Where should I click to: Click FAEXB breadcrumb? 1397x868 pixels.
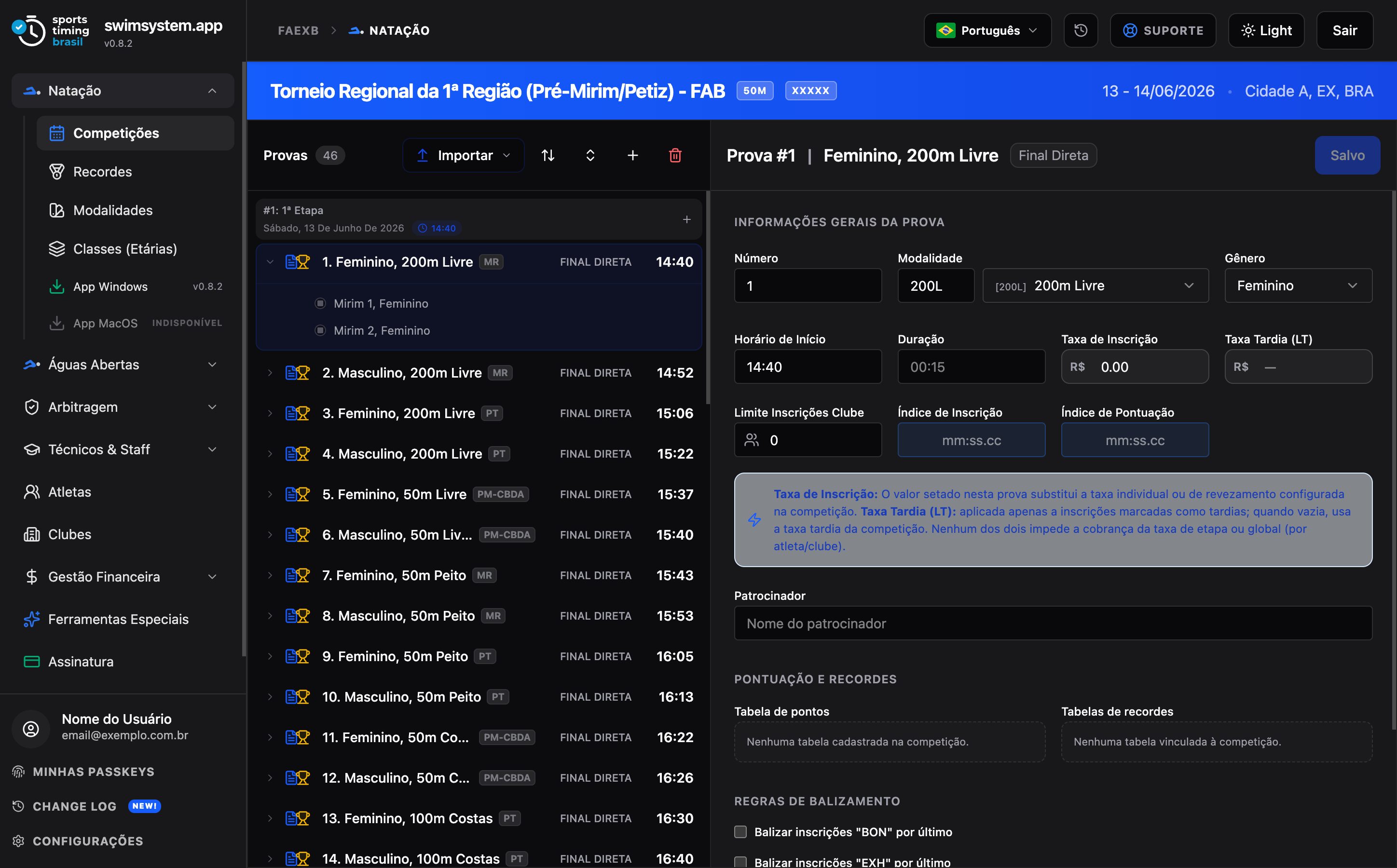click(x=298, y=30)
